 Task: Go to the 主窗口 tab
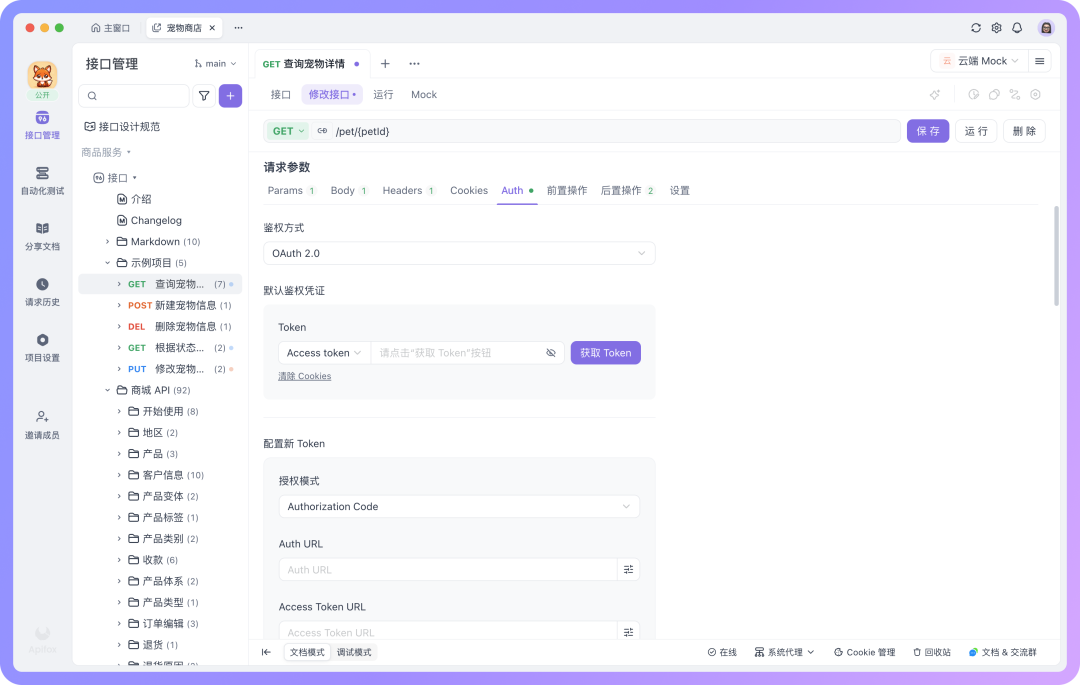(110, 28)
